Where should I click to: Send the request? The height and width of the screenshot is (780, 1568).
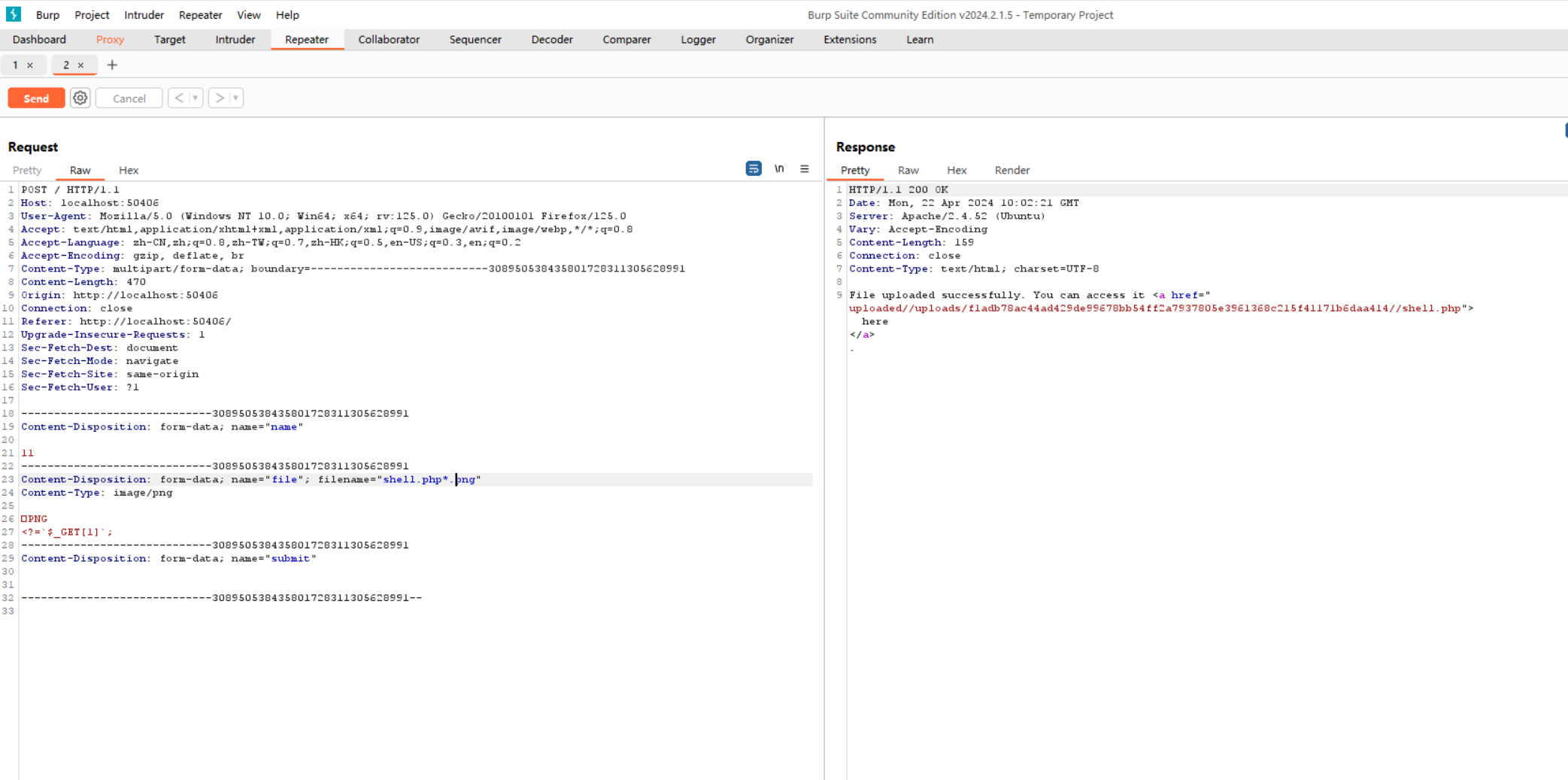[x=36, y=99]
